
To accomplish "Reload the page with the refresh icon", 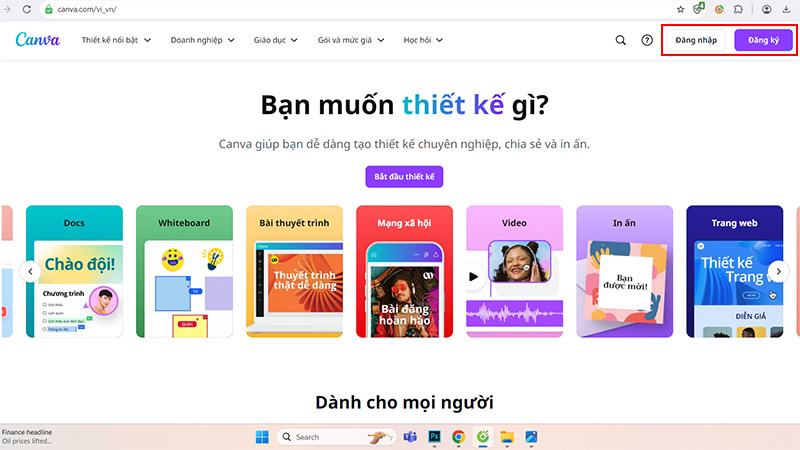I will pyautogui.click(x=27, y=9).
